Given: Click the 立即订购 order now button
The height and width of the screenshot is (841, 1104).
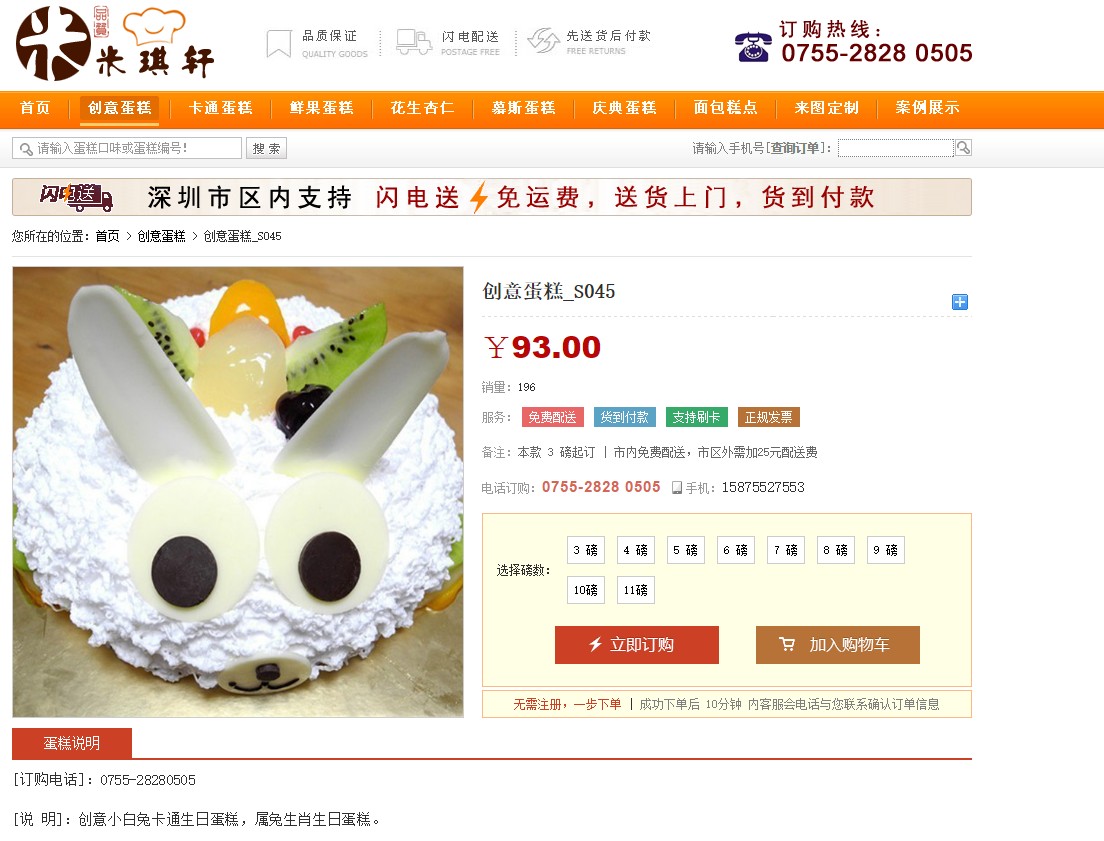Looking at the screenshot, I should pyautogui.click(x=636, y=644).
